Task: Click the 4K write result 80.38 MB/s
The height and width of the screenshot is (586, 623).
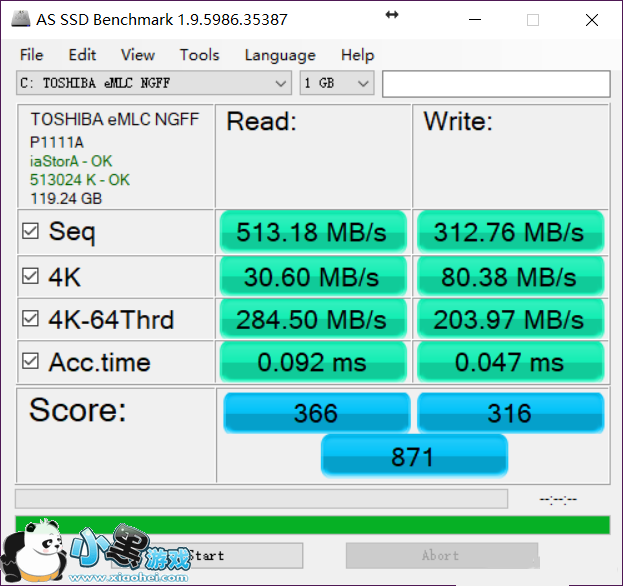Action: coord(511,277)
